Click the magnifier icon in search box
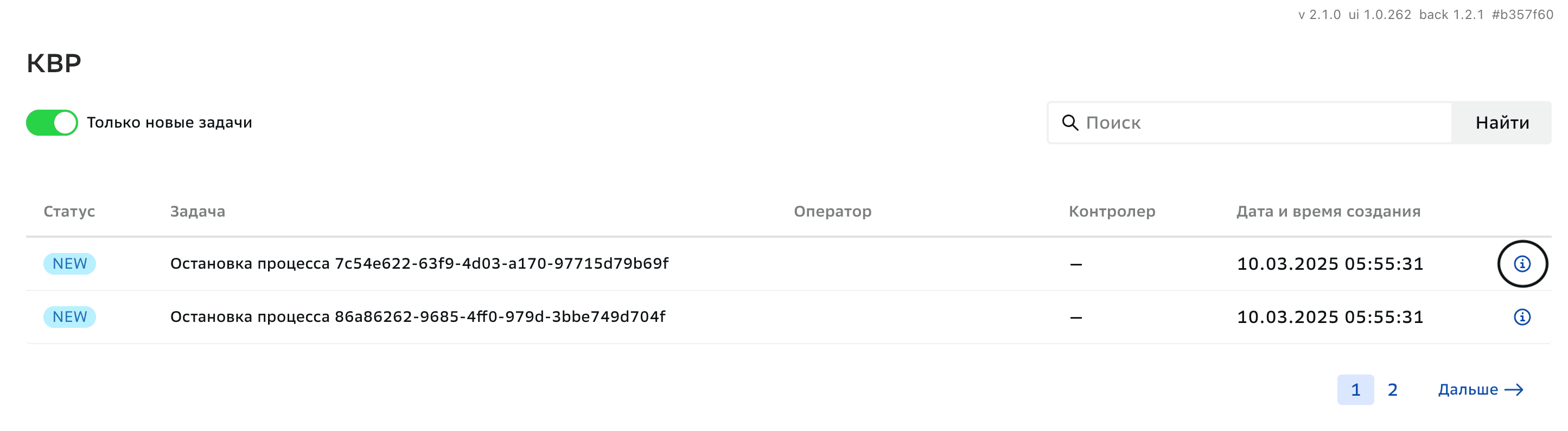Screen dimensions: 1568x431 (1069, 122)
